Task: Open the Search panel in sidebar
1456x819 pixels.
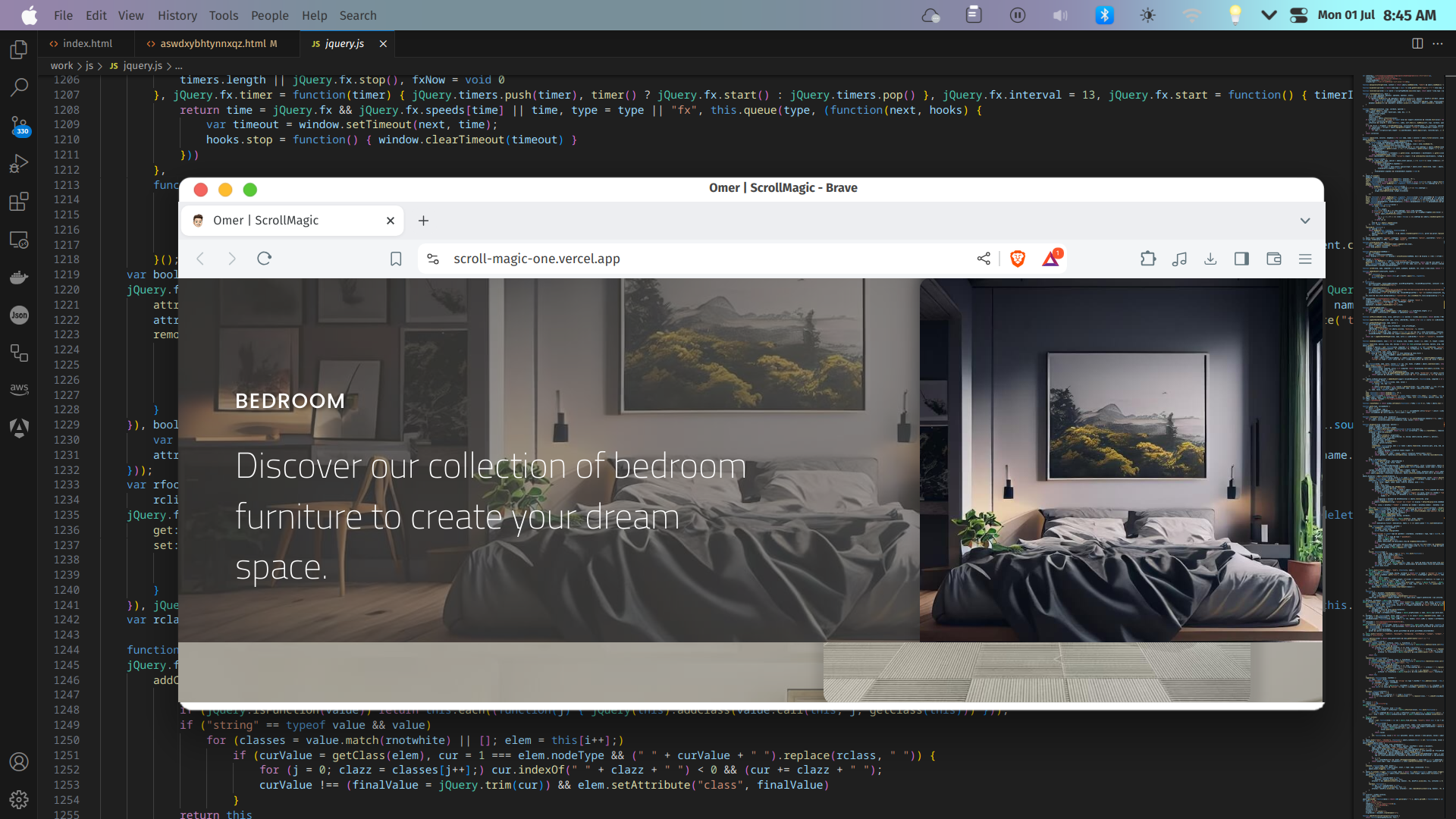Action: 19,87
